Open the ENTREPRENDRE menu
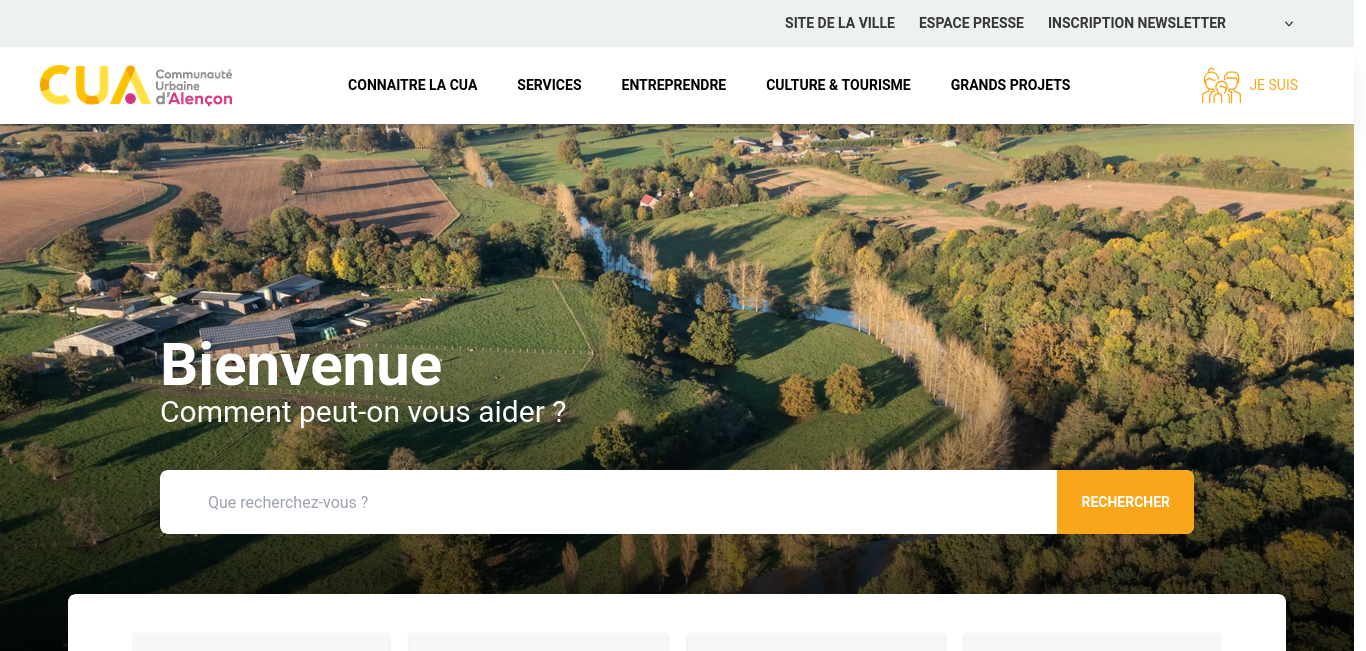The width and height of the screenshot is (1366, 651). (674, 85)
